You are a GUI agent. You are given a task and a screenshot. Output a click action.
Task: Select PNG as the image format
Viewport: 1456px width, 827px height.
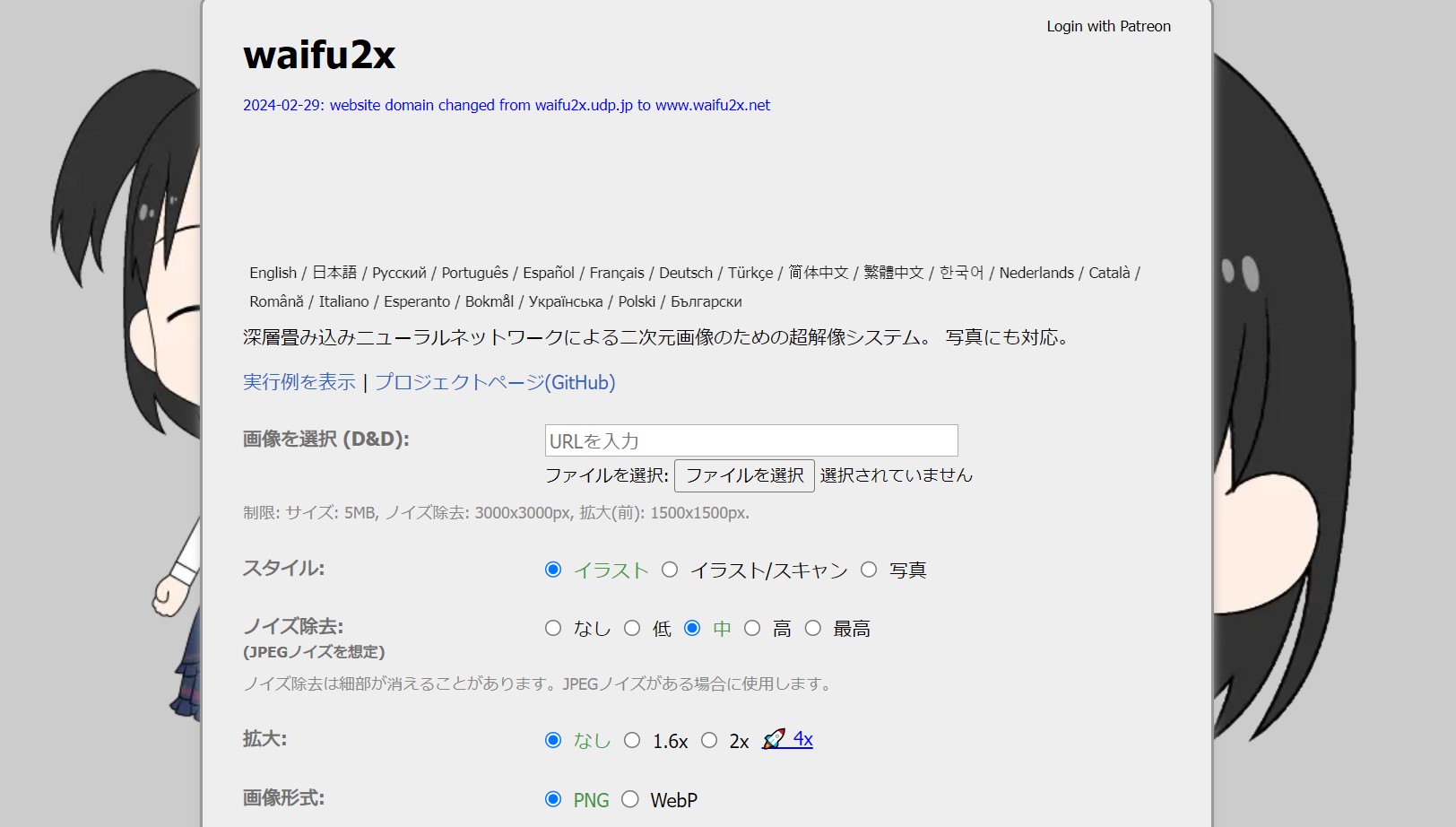pos(552,798)
